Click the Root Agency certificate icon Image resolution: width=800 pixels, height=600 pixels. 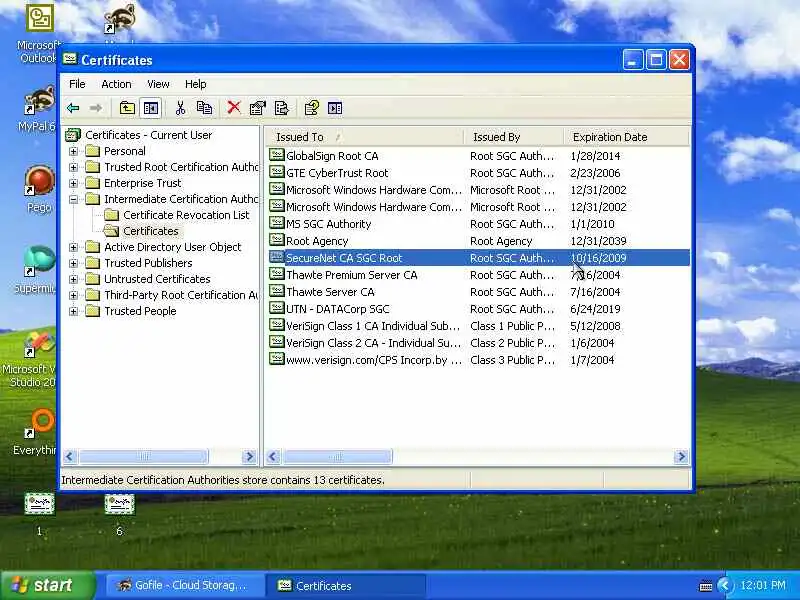coord(277,240)
